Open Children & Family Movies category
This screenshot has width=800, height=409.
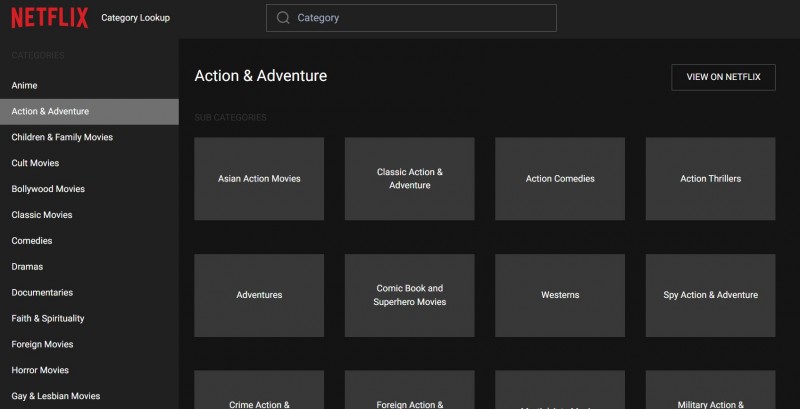click(x=62, y=137)
